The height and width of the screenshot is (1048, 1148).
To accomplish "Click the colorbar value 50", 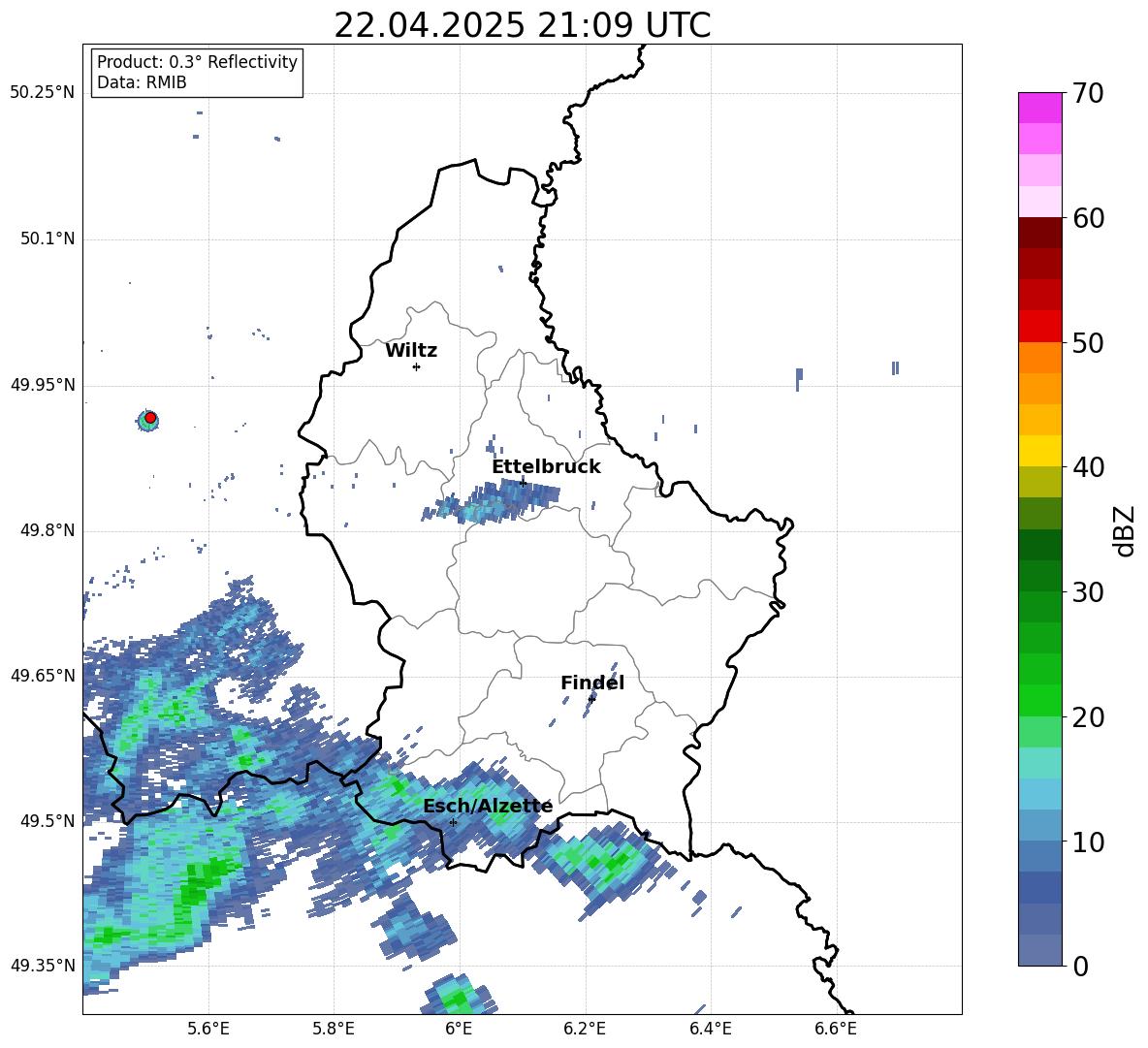I will tap(1088, 342).
